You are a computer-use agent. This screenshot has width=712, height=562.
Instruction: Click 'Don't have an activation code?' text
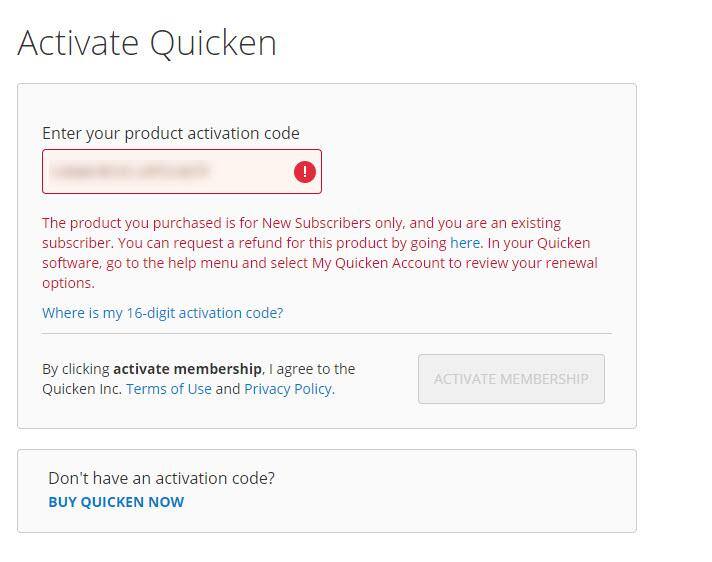[x=161, y=478]
